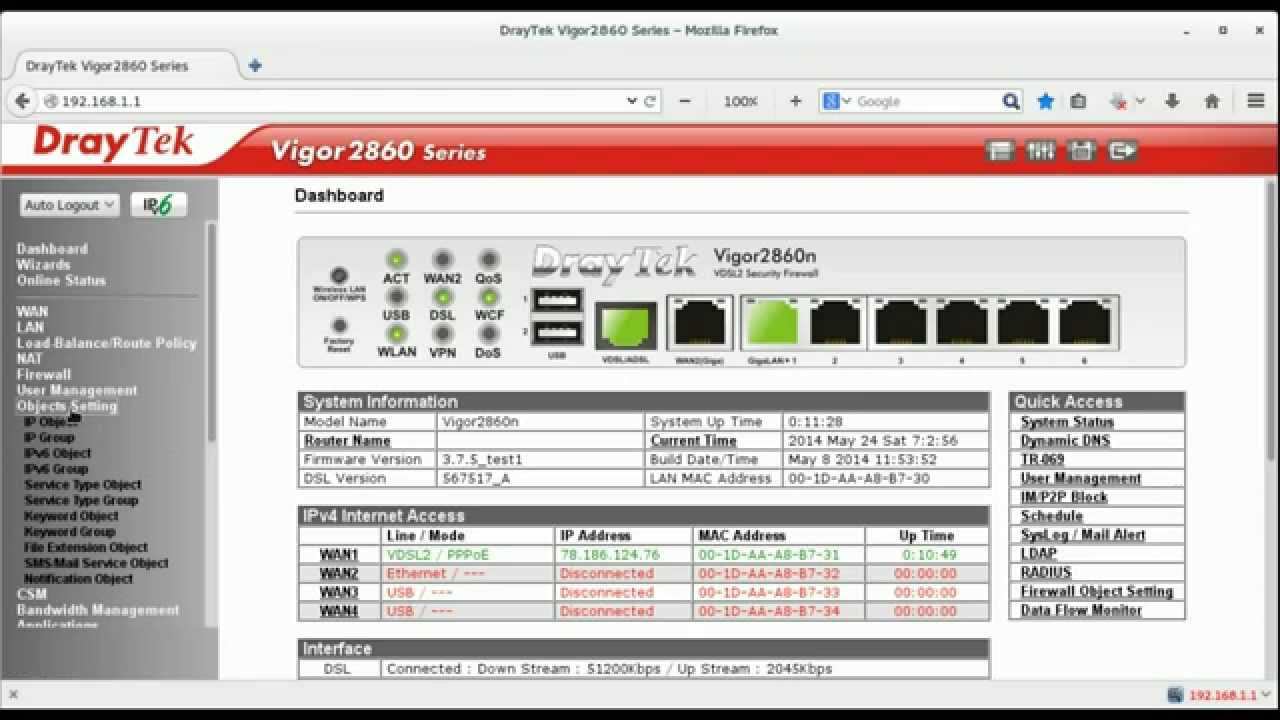This screenshot has width=1280, height=720.
Task: Expand the Firewall sidebar menu
Action: tap(44, 374)
